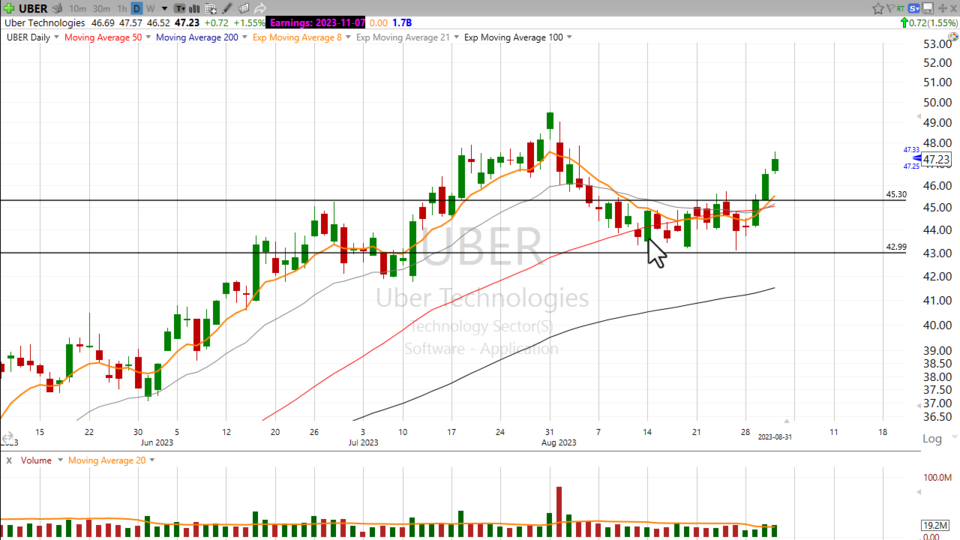Click the green 0.72(1.55%) change readout
Screen dimensions: 960x540
point(929,23)
